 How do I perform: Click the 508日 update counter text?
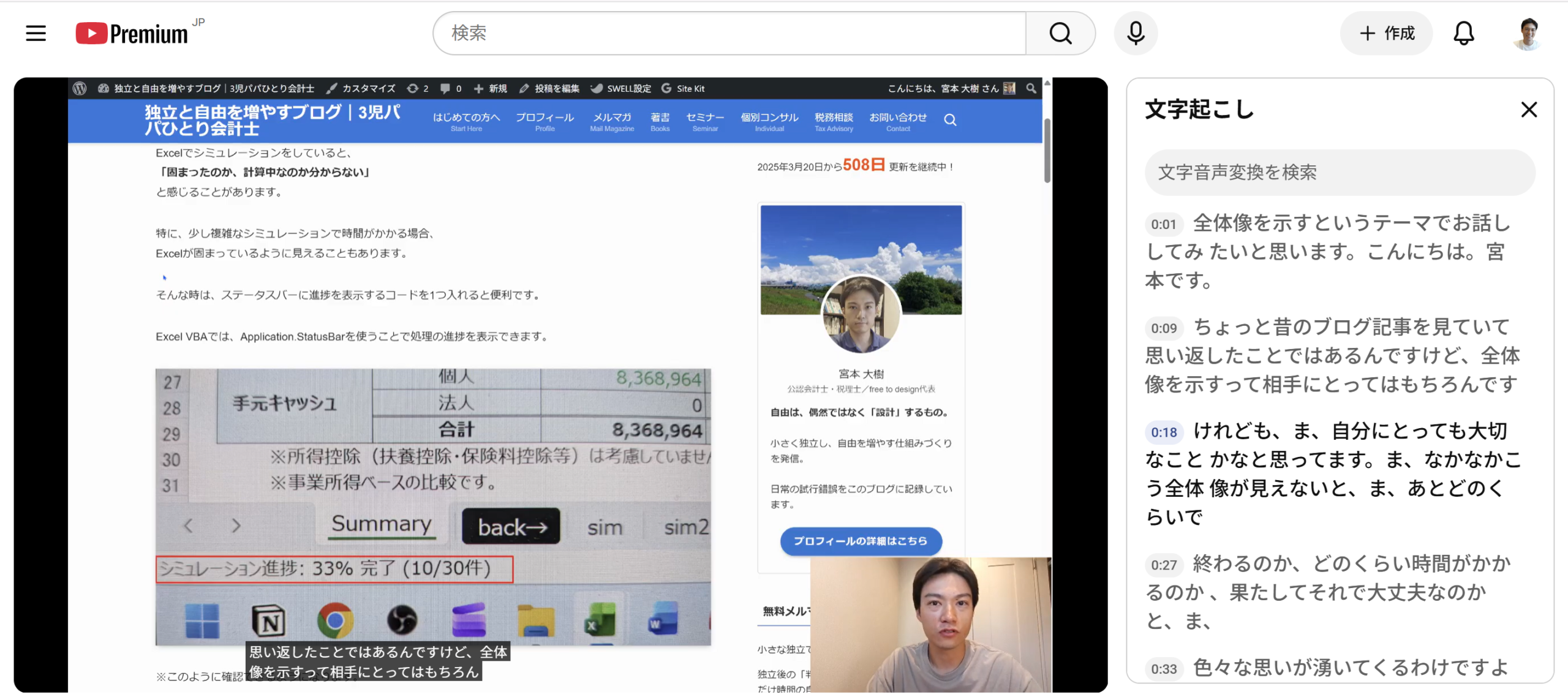864,165
